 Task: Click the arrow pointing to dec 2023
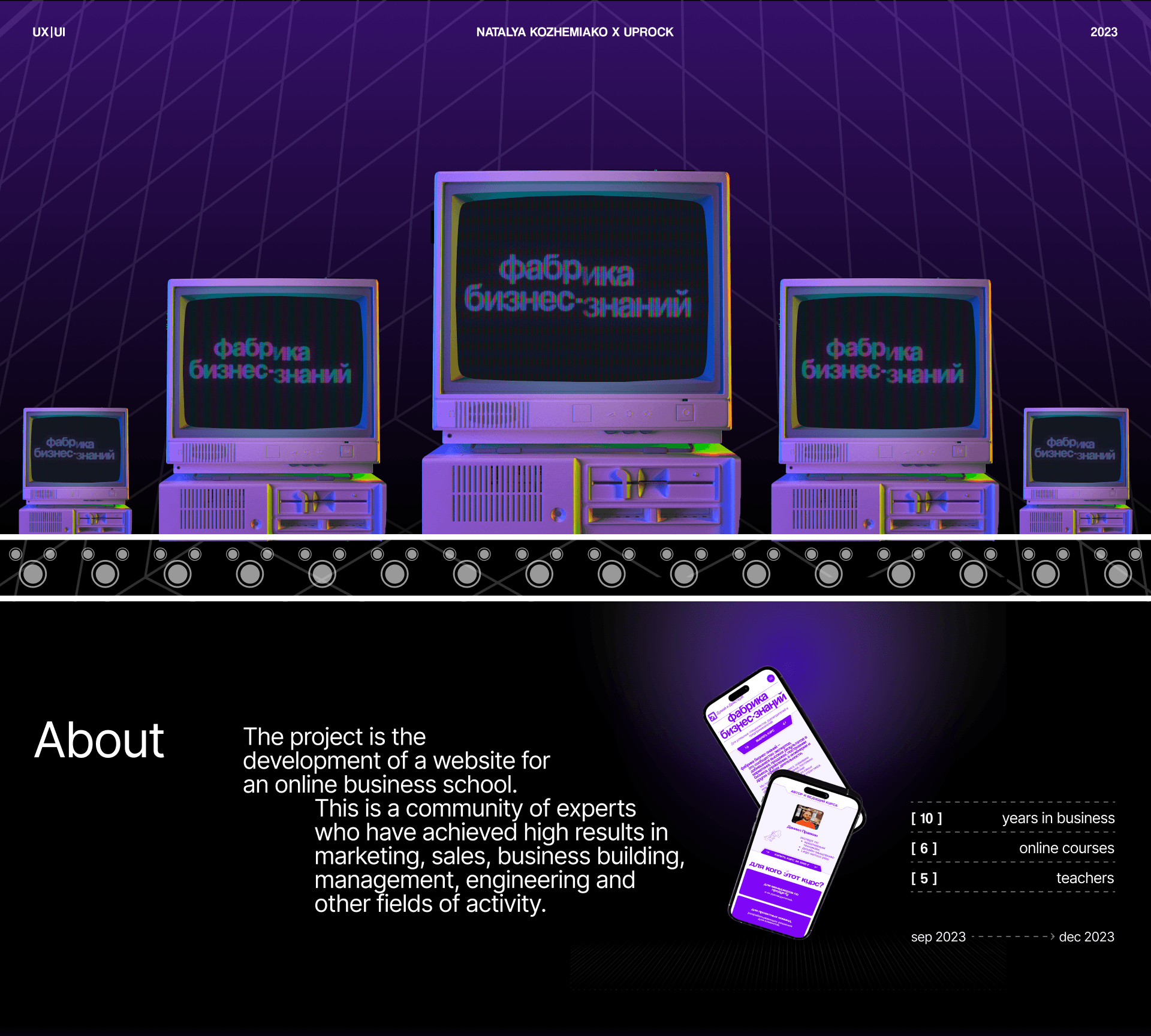(1051, 936)
